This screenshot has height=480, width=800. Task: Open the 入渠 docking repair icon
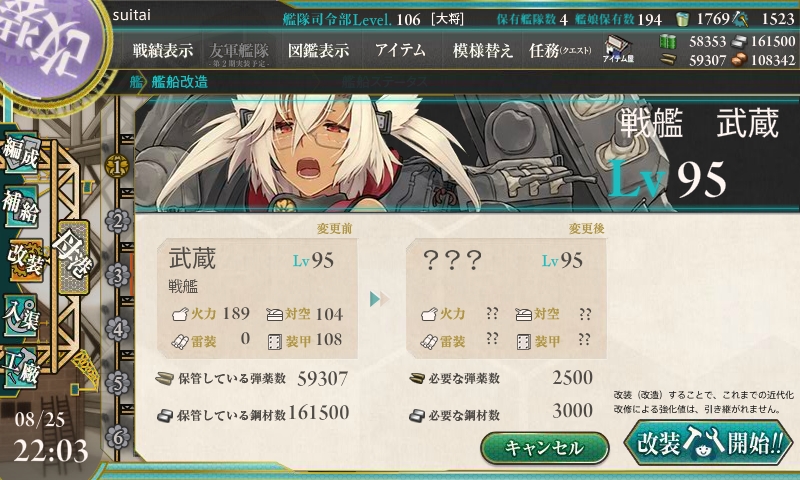[21, 315]
